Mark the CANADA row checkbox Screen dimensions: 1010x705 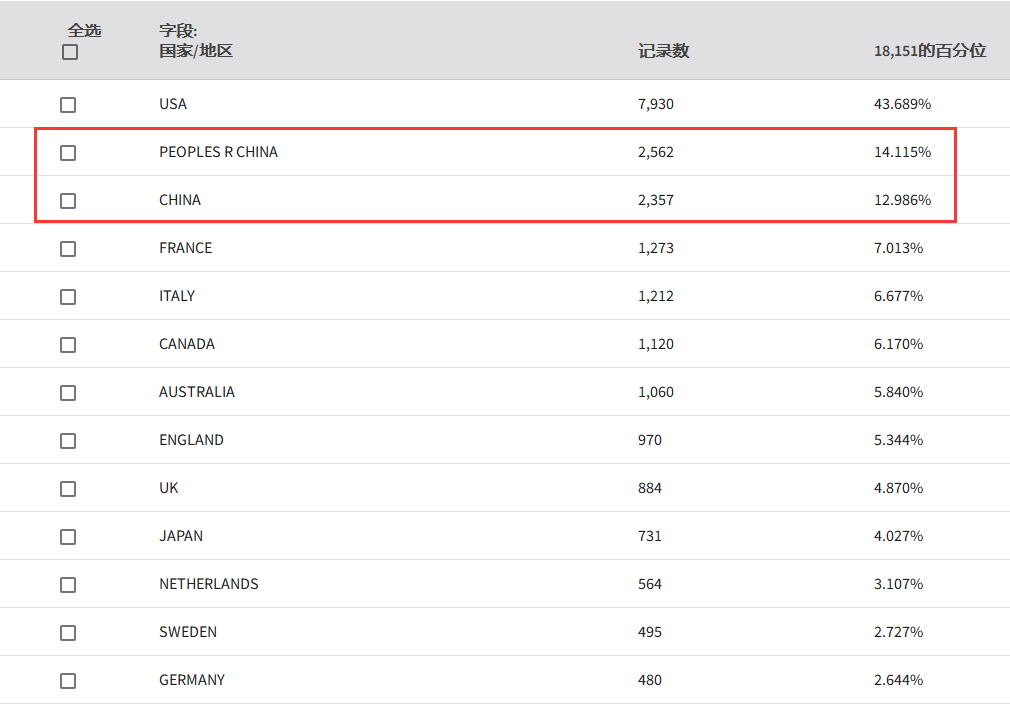pos(68,345)
